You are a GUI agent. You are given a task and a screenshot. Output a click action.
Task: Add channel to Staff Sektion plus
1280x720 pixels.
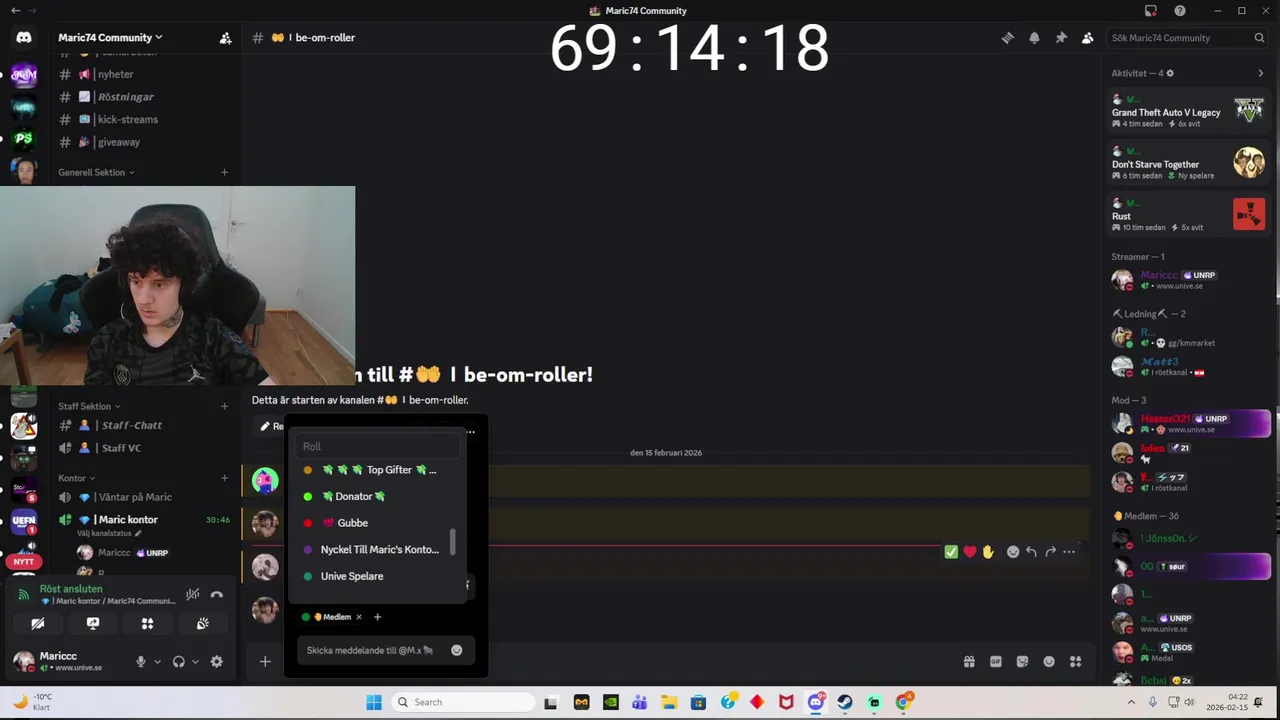(x=224, y=406)
